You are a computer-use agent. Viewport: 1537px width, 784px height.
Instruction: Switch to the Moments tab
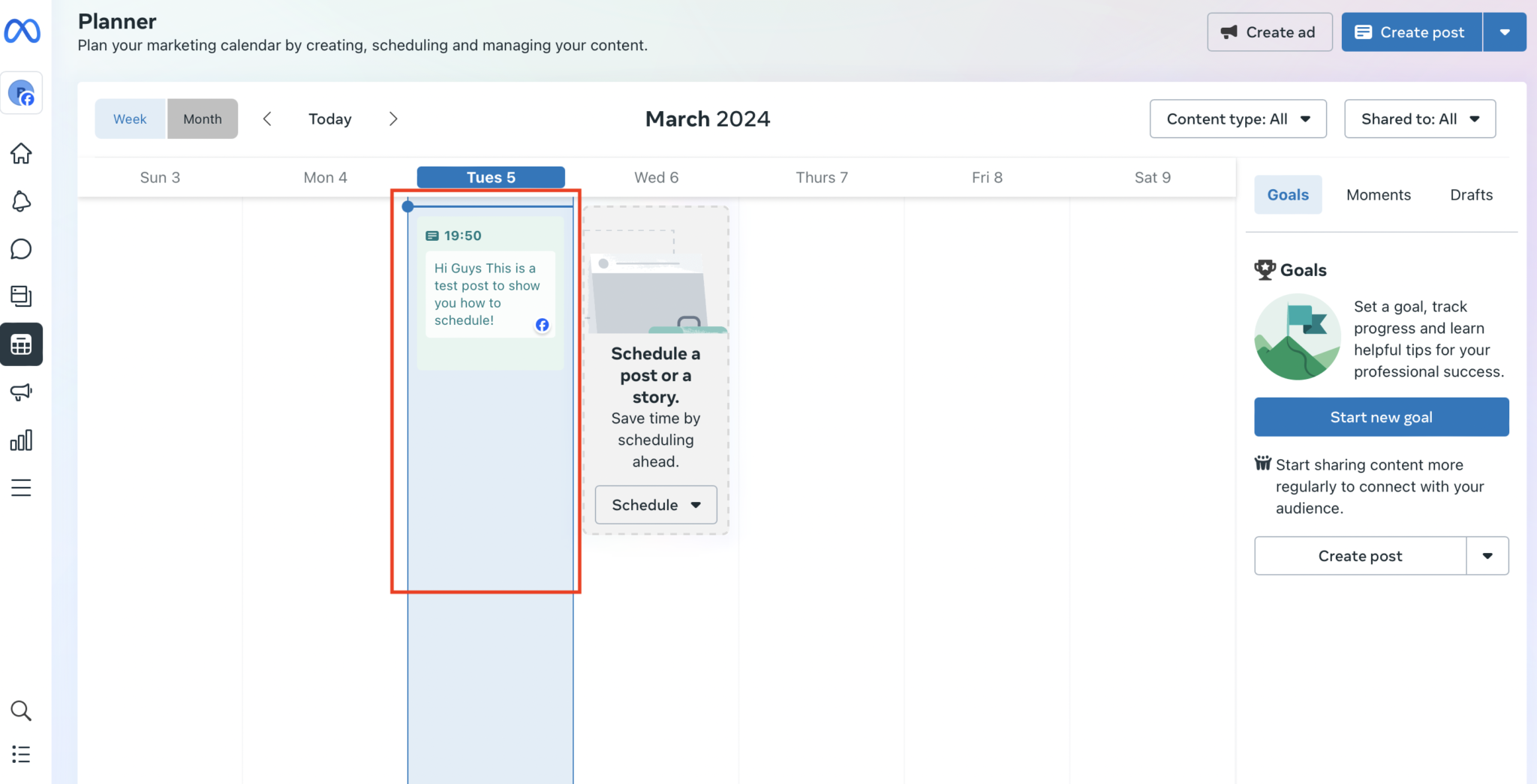point(1378,195)
